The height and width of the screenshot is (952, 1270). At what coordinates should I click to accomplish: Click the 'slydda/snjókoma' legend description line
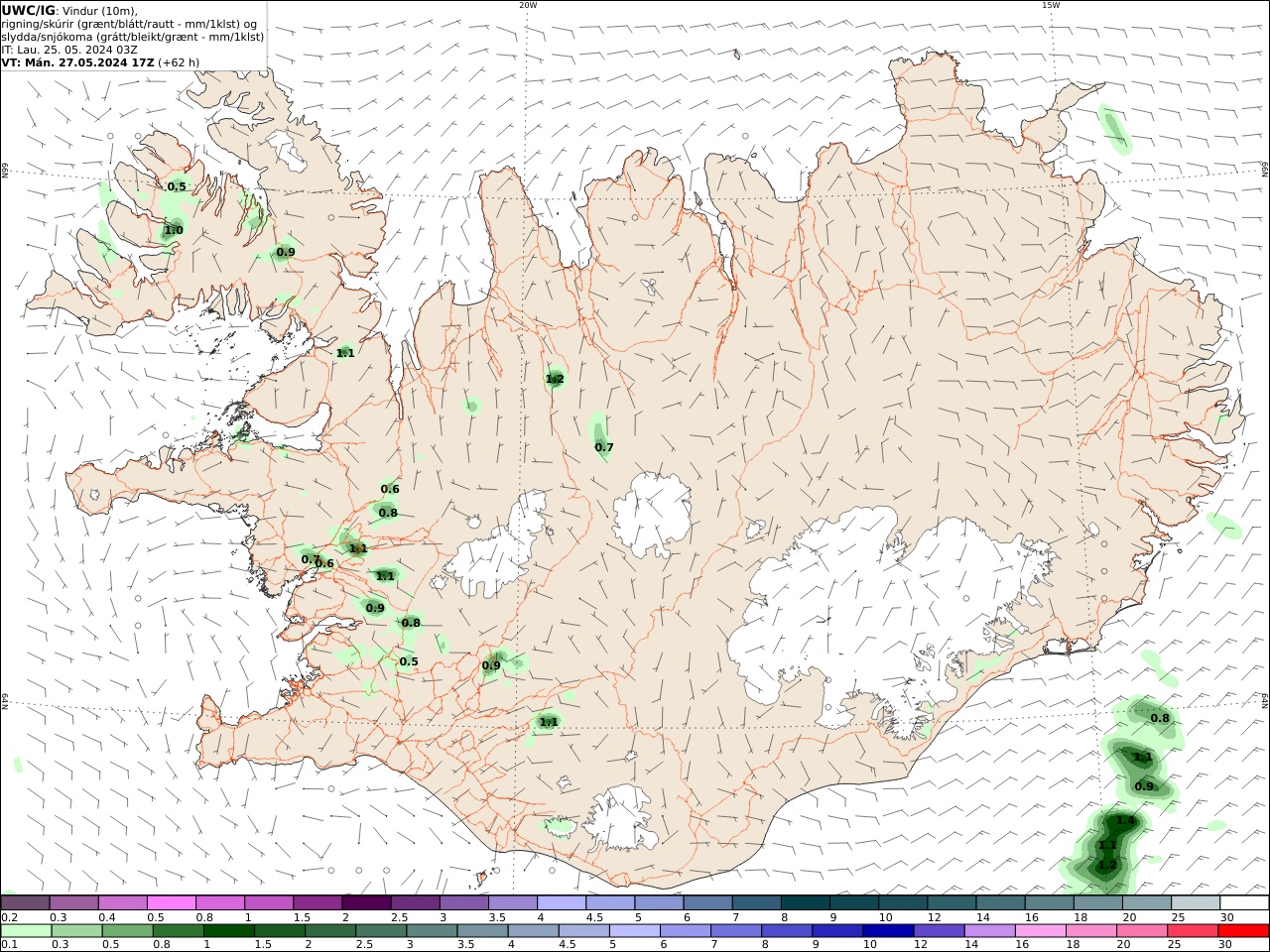[x=133, y=37]
